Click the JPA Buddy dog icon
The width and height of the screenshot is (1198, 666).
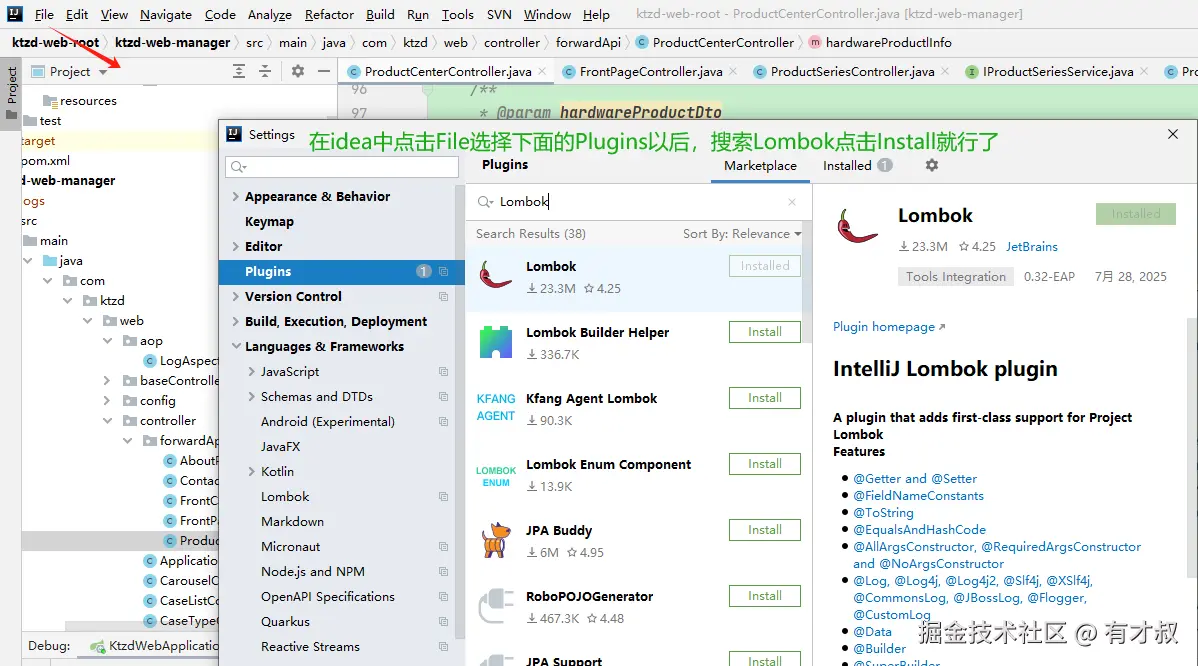pyautogui.click(x=496, y=540)
